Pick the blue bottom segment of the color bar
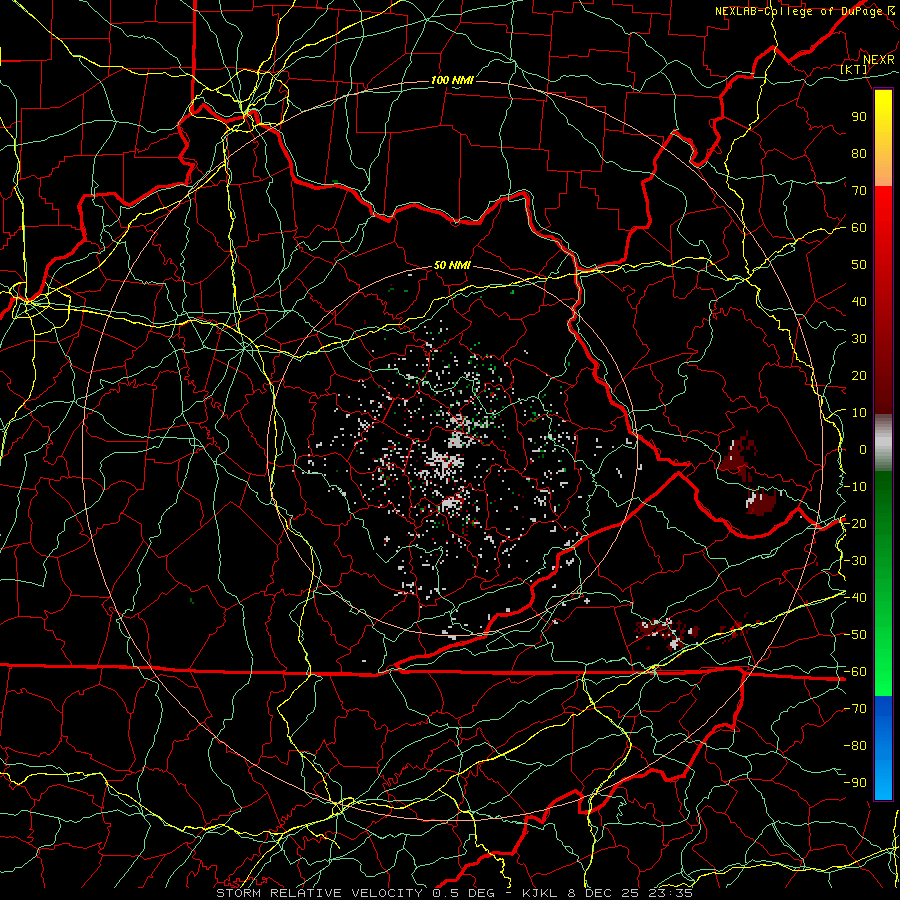This screenshot has height=900, width=900. pyautogui.click(x=883, y=747)
